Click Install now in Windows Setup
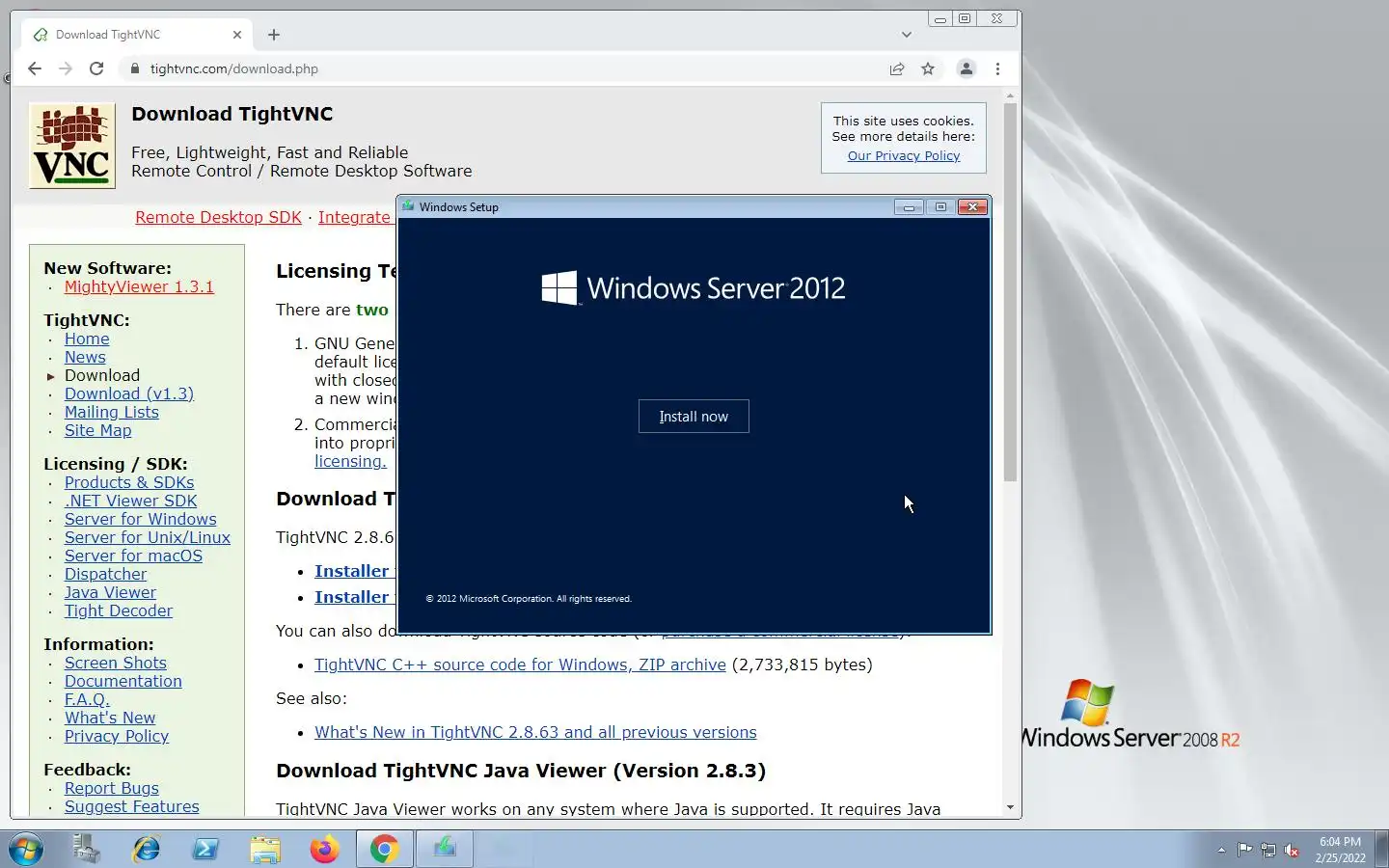The width and height of the screenshot is (1389, 868). pos(694,417)
